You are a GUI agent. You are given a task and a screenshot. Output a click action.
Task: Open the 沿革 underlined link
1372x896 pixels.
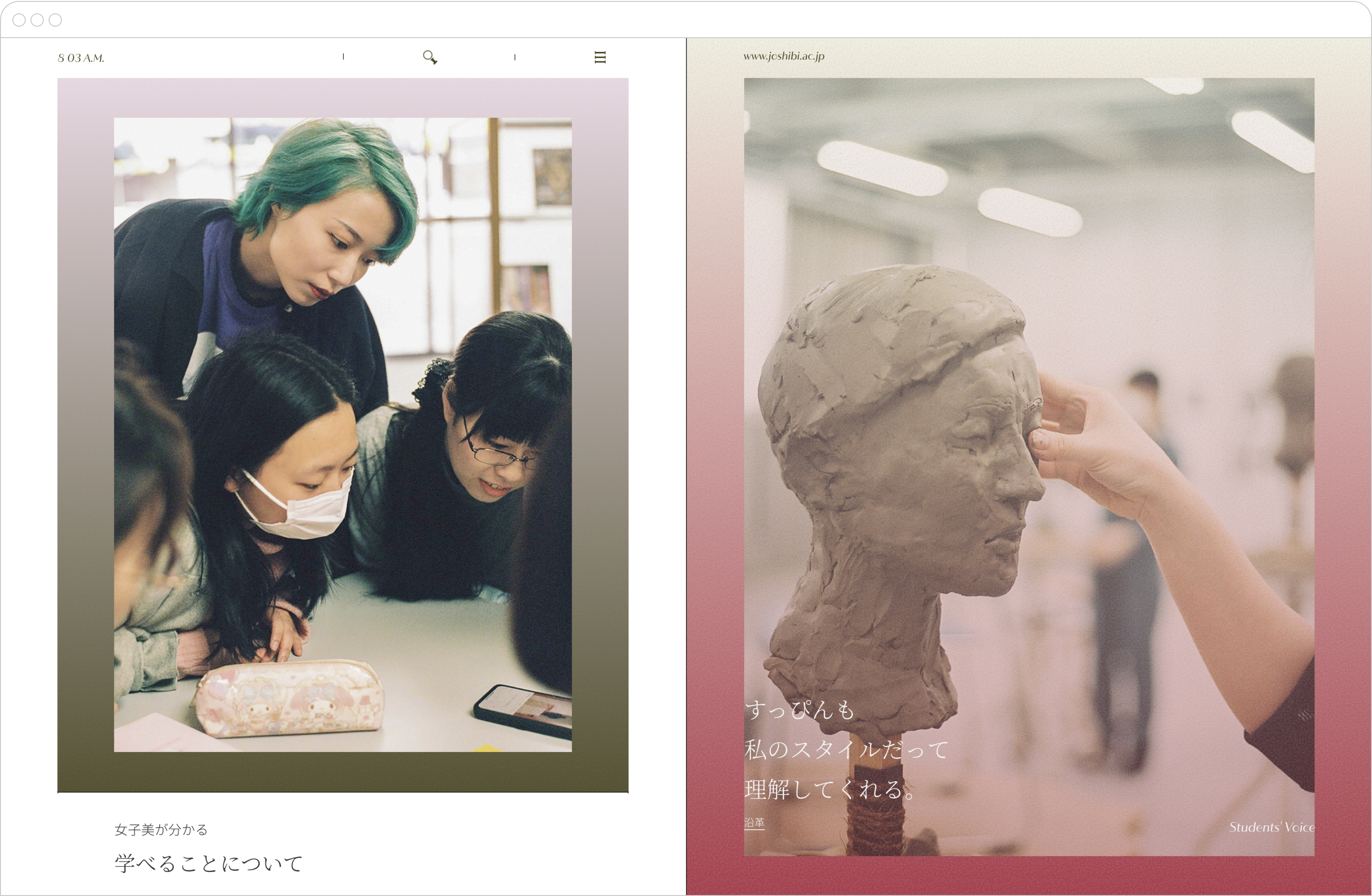(x=754, y=823)
